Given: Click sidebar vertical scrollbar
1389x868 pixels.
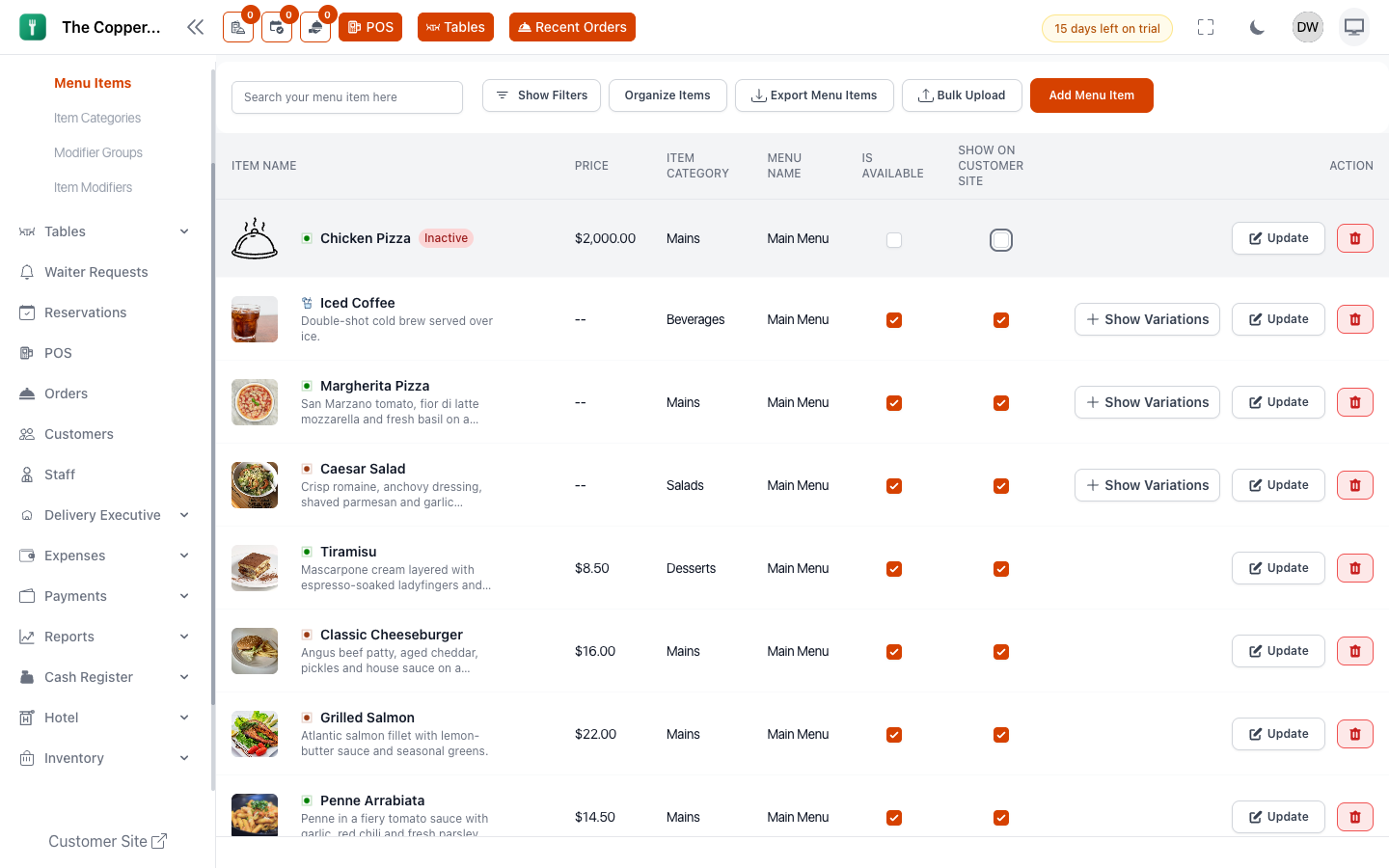Looking at the screenshot, I should point(213,434).
